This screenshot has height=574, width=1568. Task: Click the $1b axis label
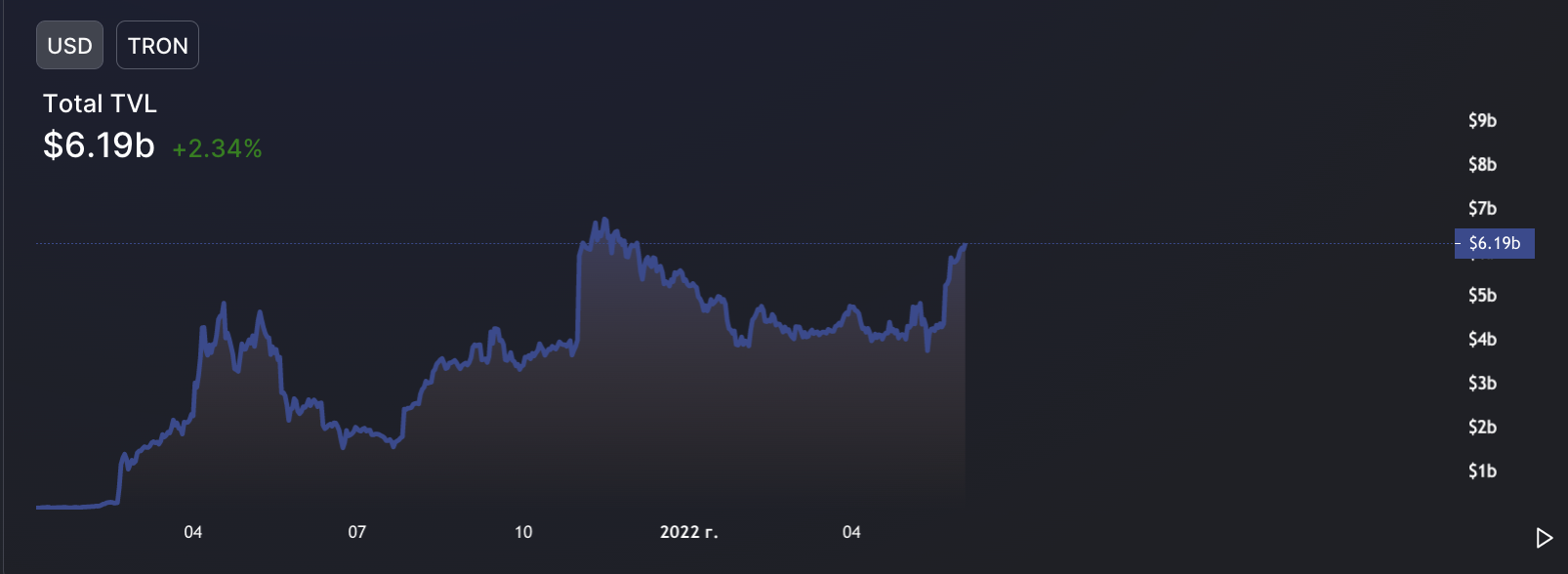(1482, 471)
